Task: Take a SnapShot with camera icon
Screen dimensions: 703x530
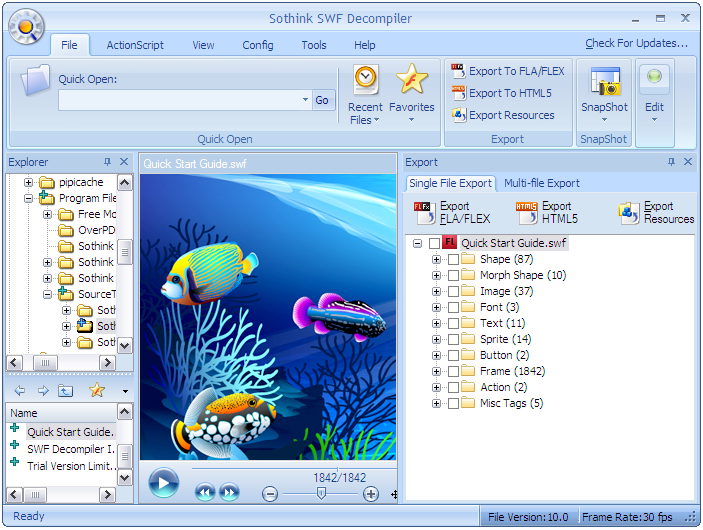Action: (x=605, y=81)
